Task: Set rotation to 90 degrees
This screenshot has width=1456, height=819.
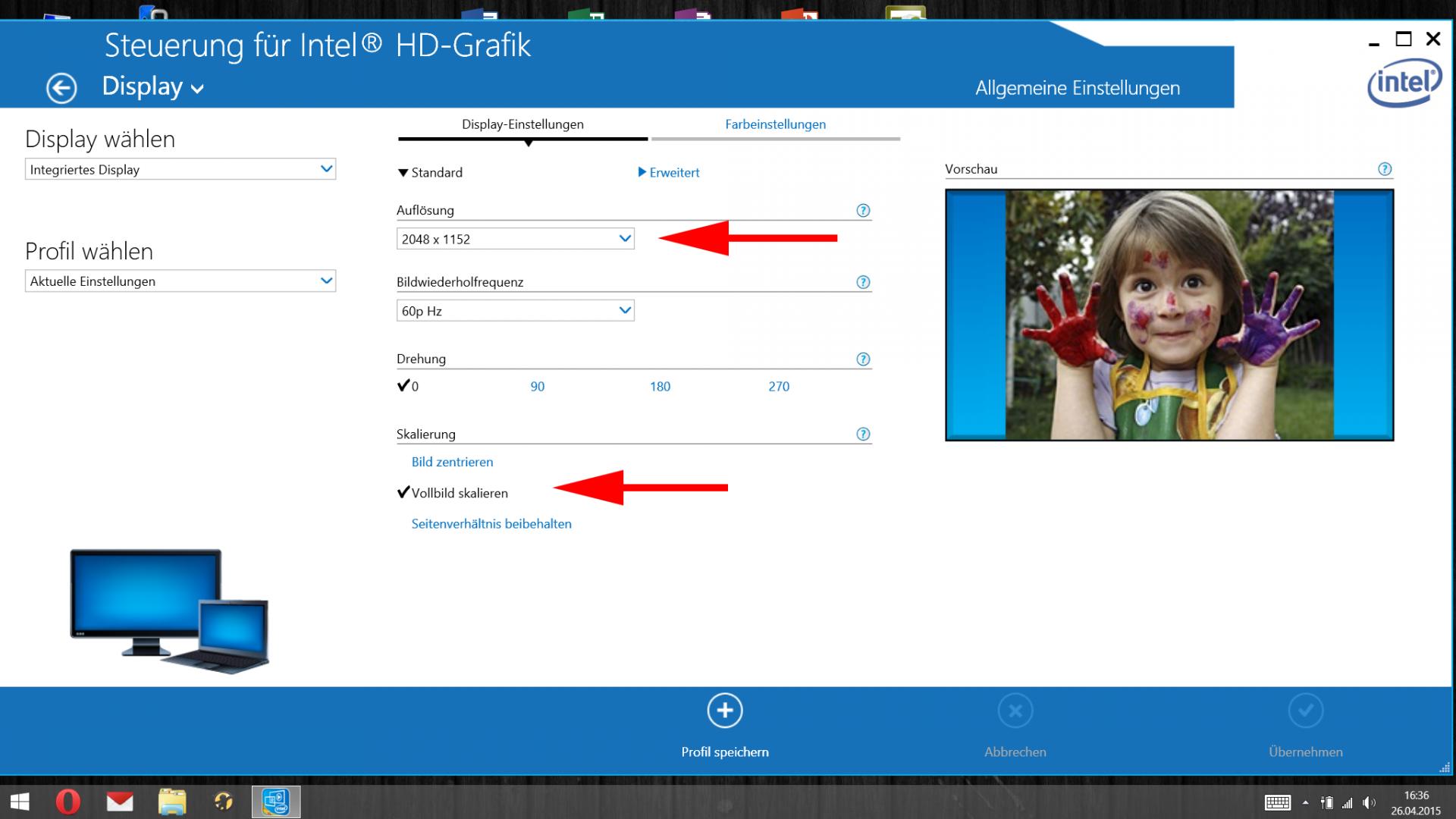Action: click(537, 387)
